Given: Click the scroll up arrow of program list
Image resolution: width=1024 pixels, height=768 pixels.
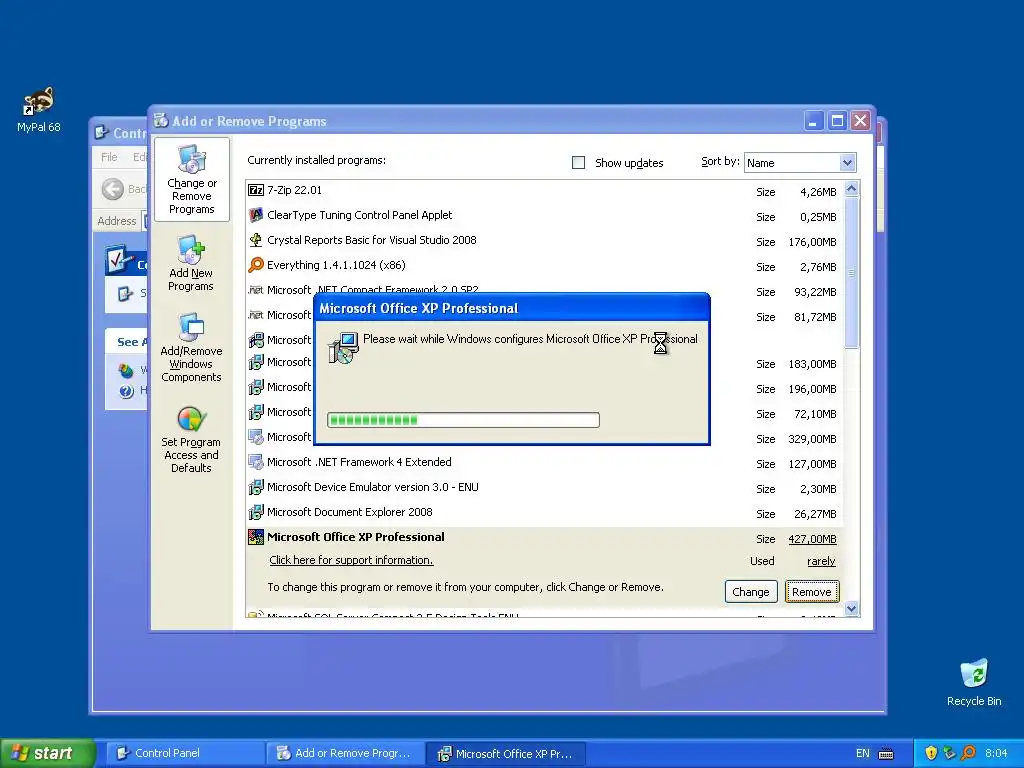Looking at the screenshot, I should 851,189.
